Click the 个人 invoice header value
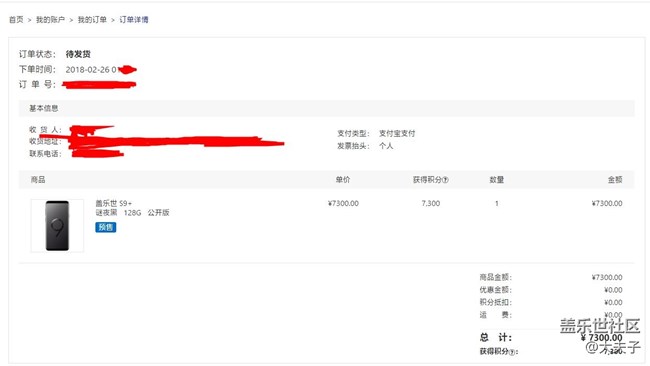650x366 pixels. tap(386, 146)
